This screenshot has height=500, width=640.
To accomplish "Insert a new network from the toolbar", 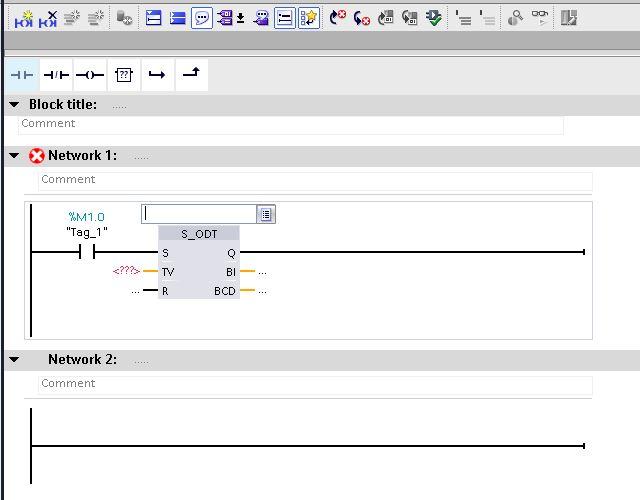I will pyautogui.click(x=24, y=19).
